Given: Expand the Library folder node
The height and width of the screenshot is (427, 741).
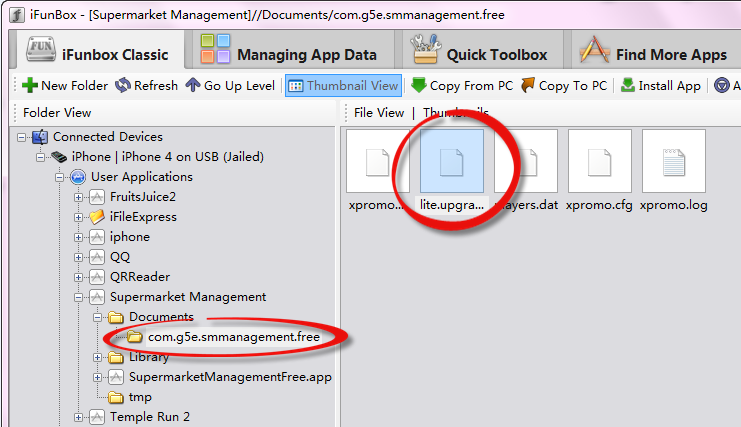Looking at the screenshot, I should (97, 358).
